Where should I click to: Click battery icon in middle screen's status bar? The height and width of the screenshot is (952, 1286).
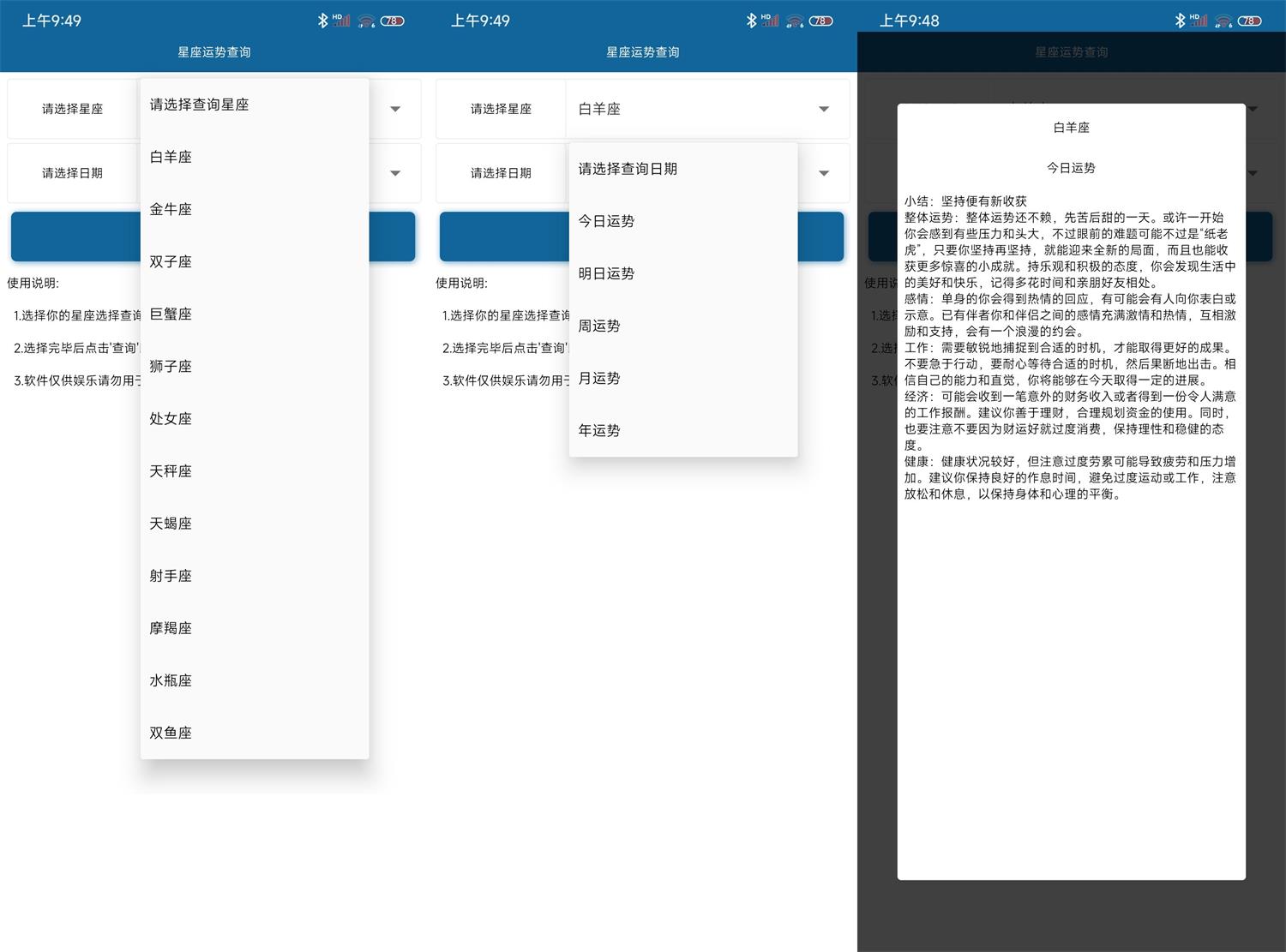(820, 21)
